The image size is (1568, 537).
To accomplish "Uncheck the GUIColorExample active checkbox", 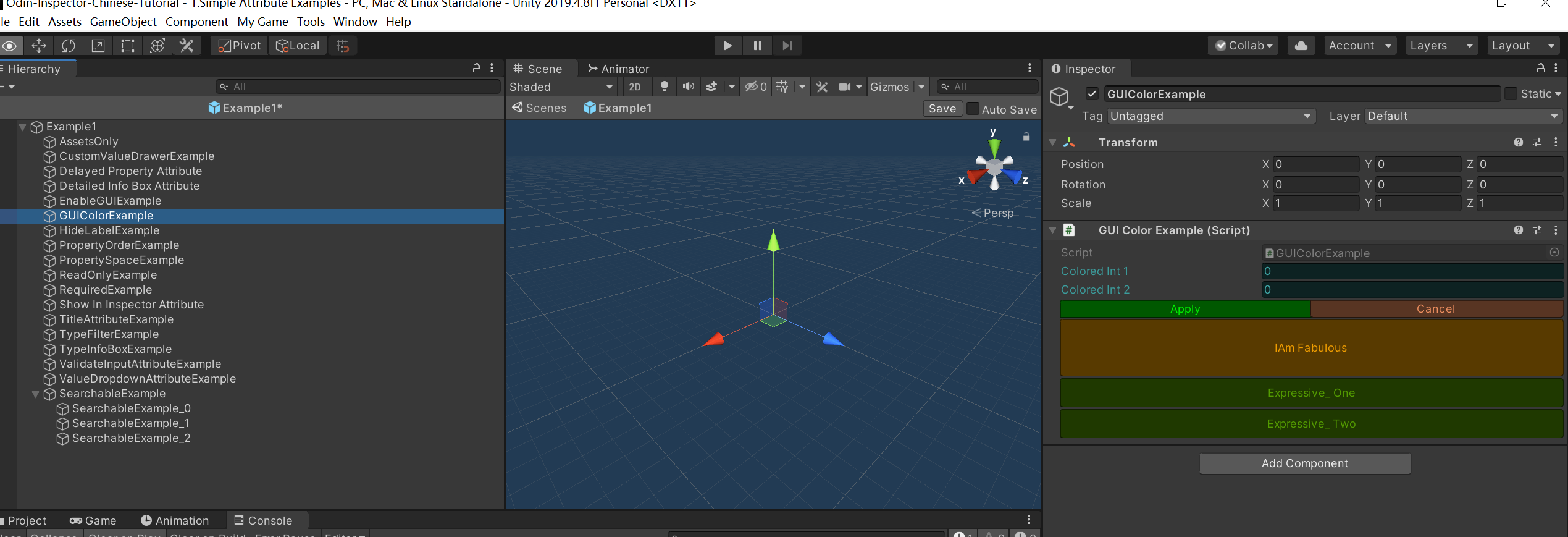I will pos(1092,94).
